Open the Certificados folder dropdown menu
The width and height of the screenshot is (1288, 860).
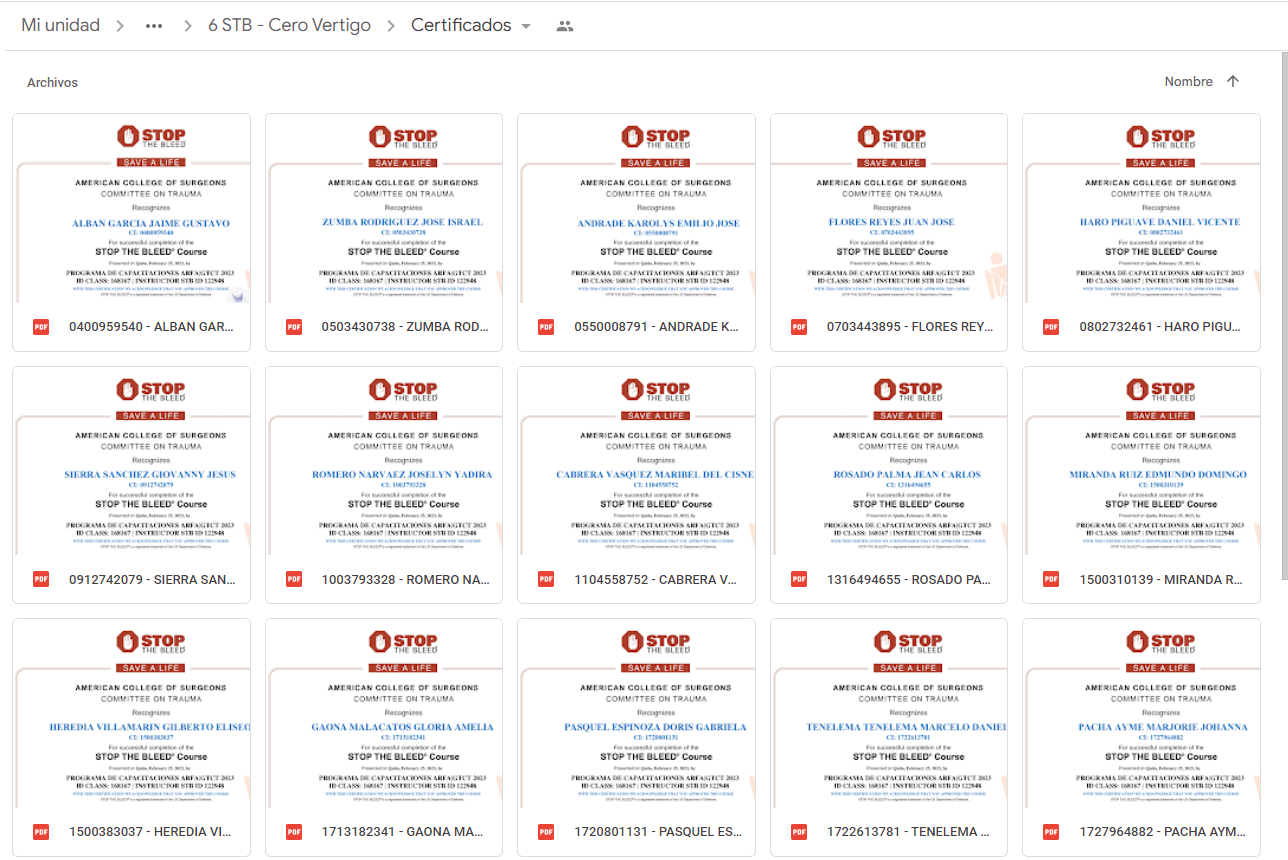(x=526, y=26)
